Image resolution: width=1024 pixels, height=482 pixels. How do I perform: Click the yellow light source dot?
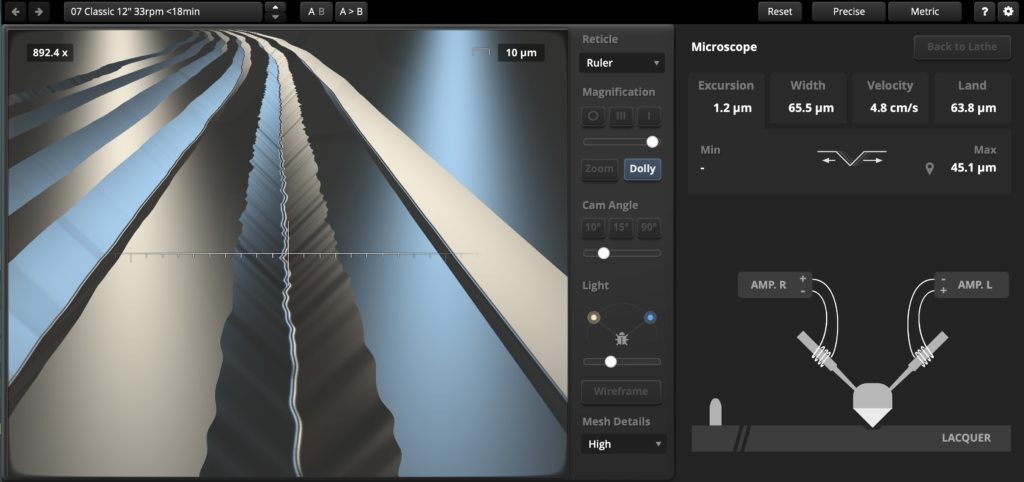pos(594,318)
